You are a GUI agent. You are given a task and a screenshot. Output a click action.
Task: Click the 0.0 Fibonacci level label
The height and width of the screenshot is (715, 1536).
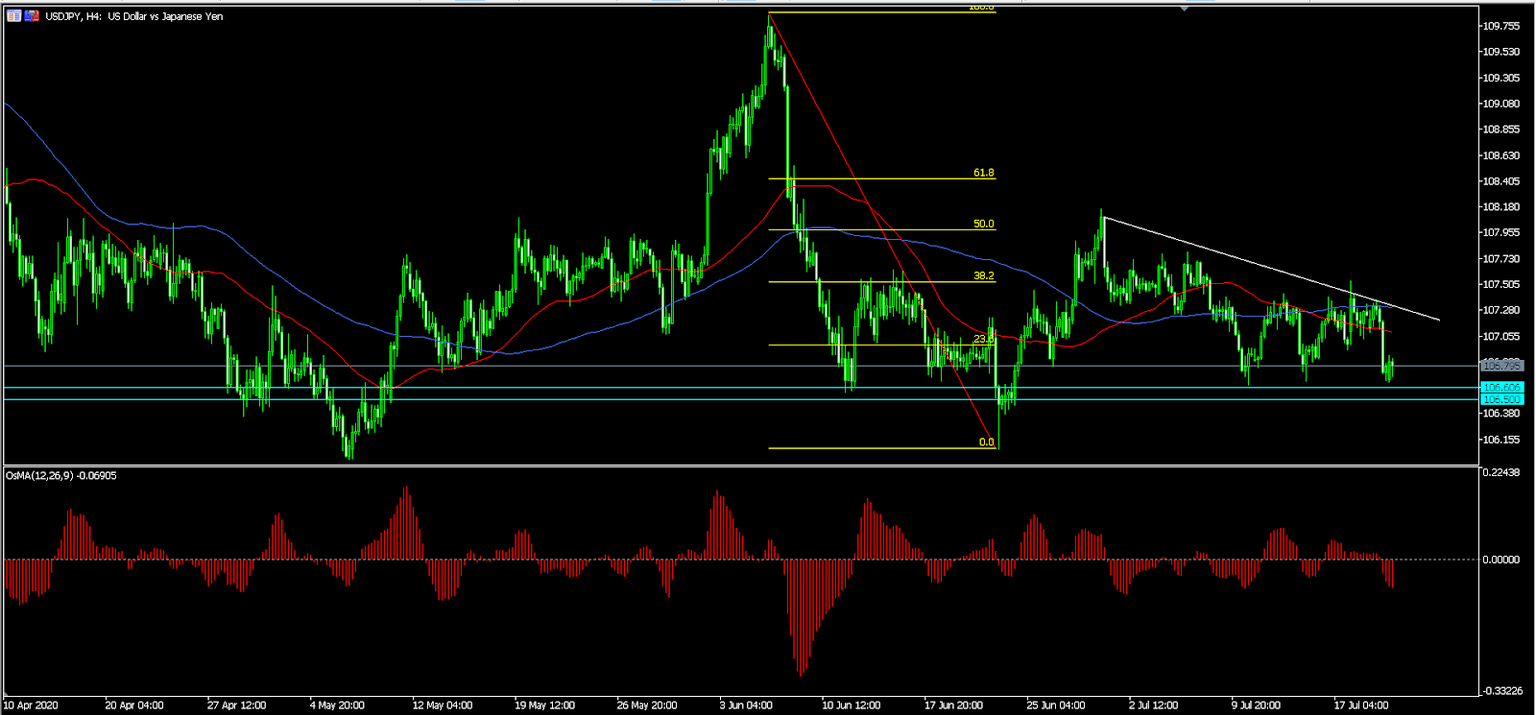985,441
